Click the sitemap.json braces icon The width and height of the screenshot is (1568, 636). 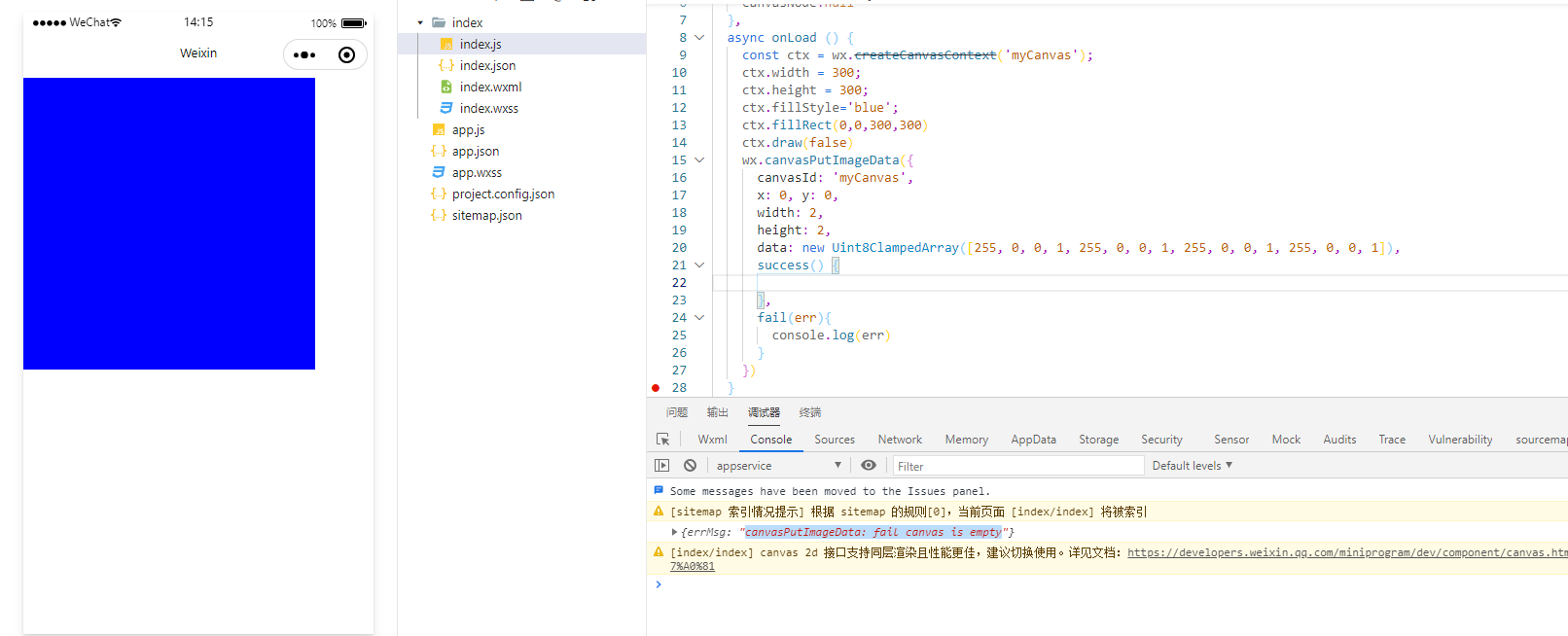pyautogui.click(x=439, y=215)
